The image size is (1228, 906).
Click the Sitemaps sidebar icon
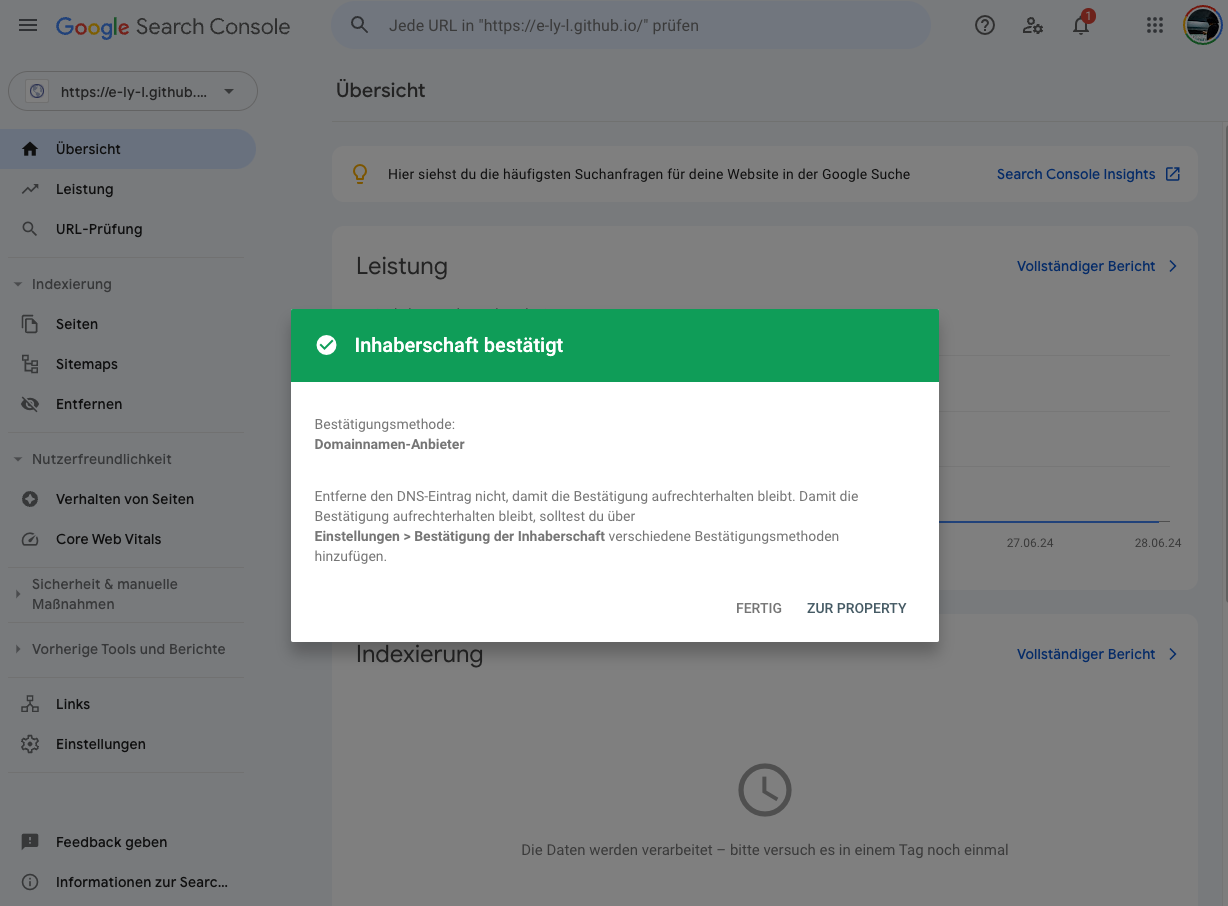[30, 364]
